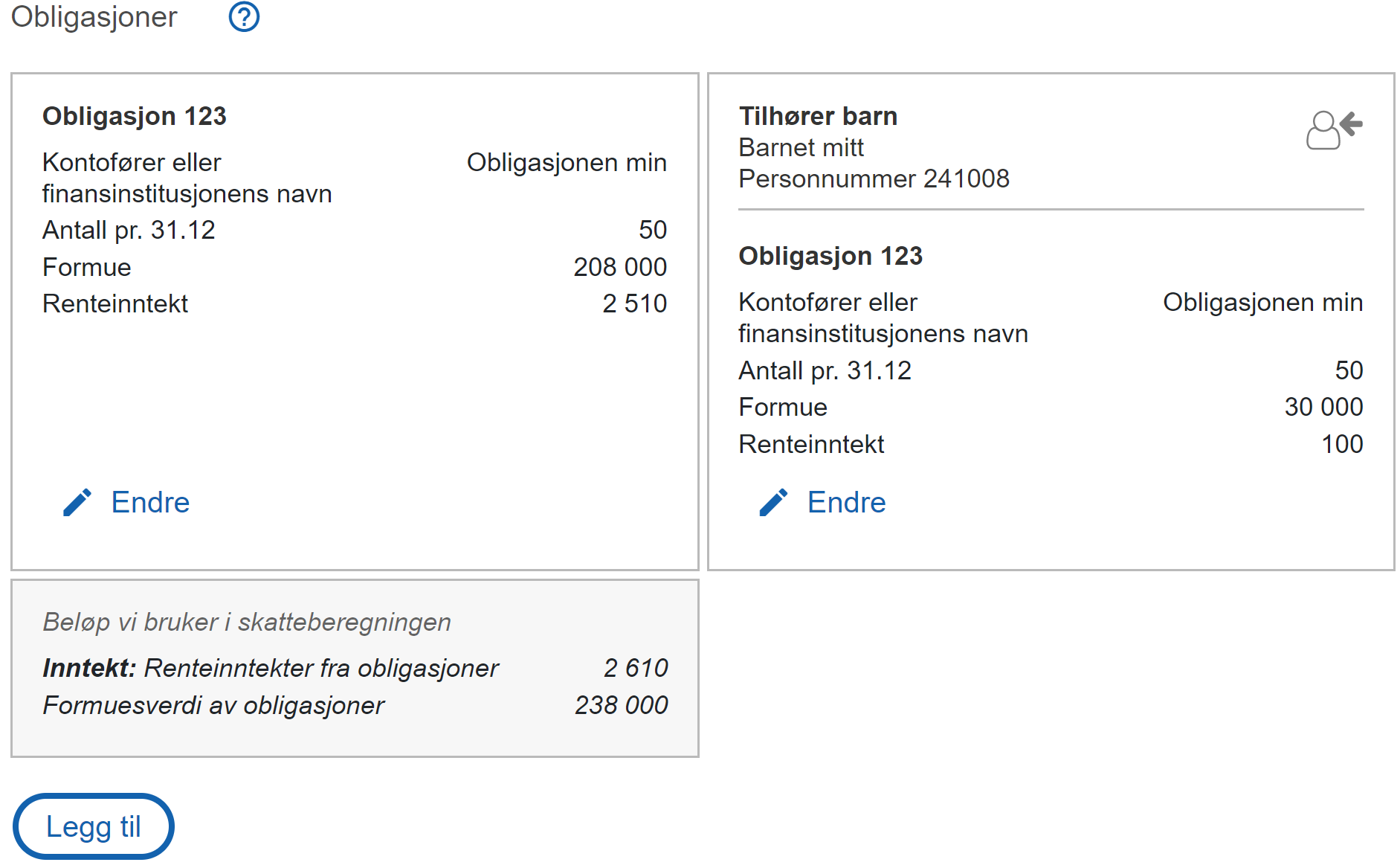This screenshot has height=868, width=1400.
Task: Click the Legg til button
Action: tap(94, 826)
